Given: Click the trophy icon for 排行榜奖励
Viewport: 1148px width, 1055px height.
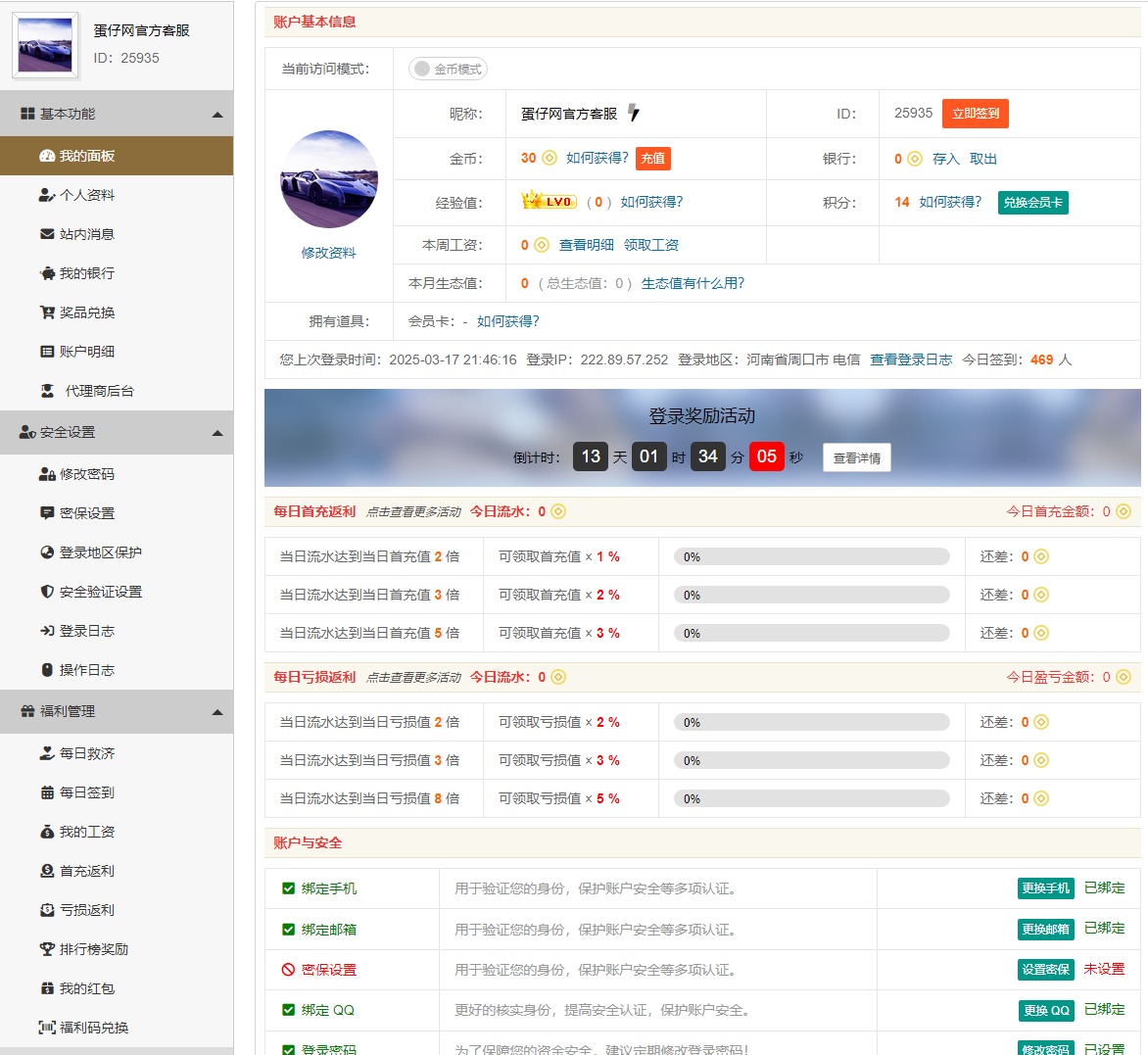Looking at the screenshot, I should point(47,949).
